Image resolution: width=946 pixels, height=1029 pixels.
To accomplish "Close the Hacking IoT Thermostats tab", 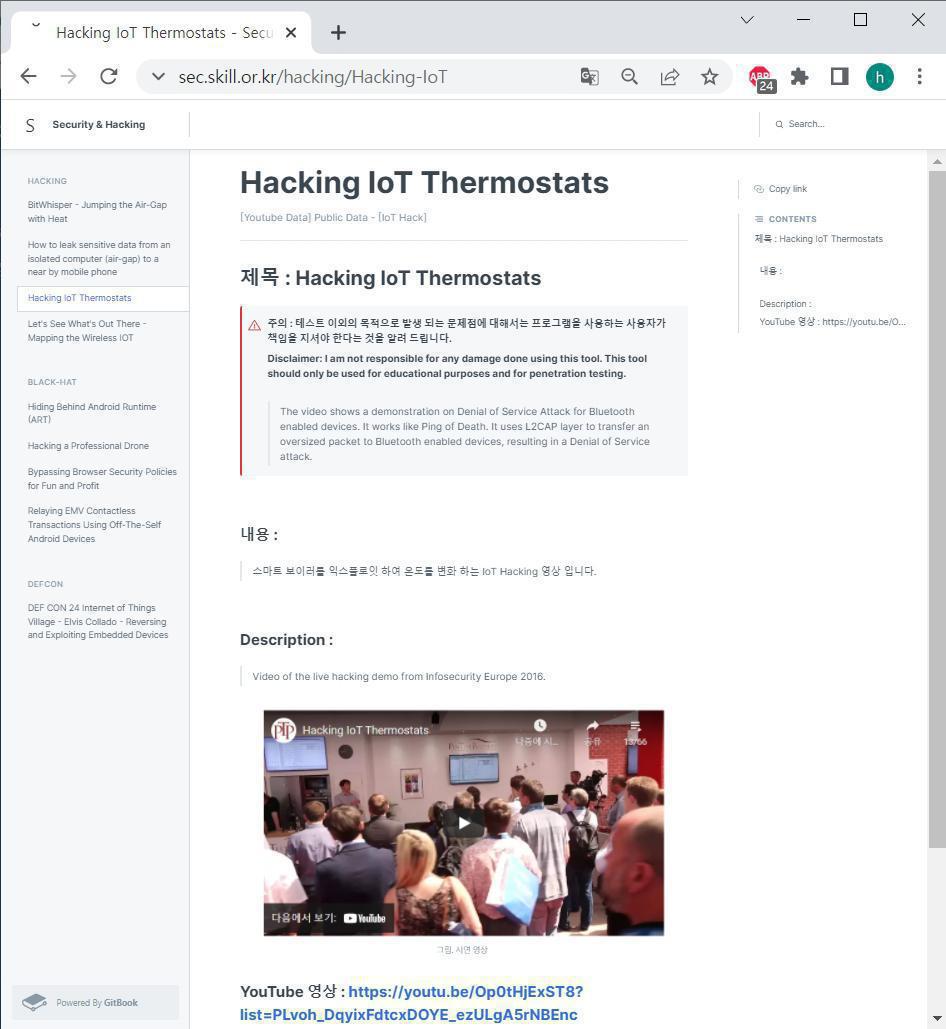I will coord(291,33).
